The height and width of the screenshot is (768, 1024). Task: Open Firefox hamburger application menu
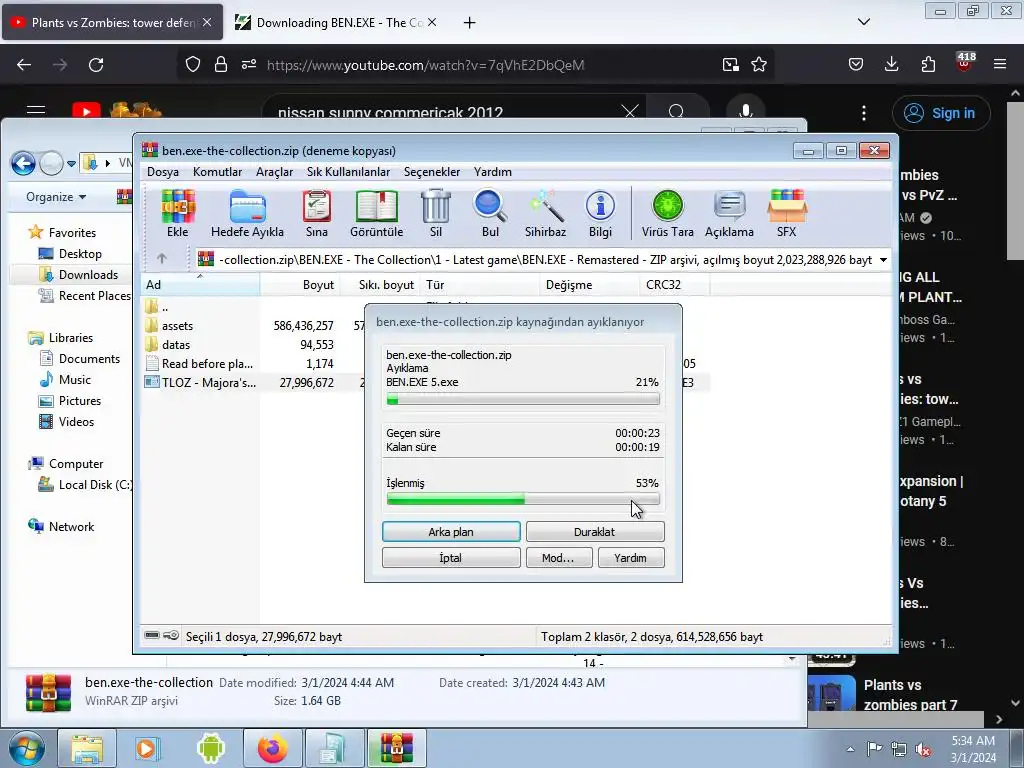click(x=1000, y=64)
